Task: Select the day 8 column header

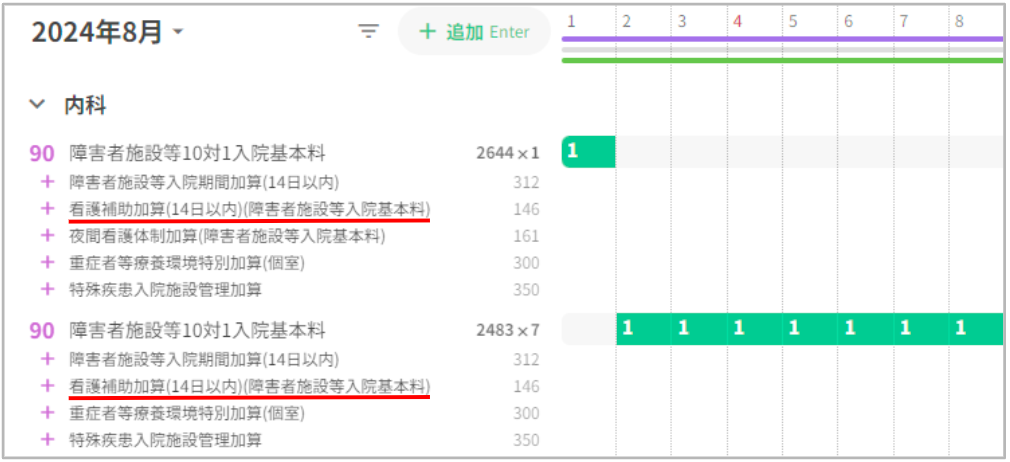Action: (x=959, y=20)
